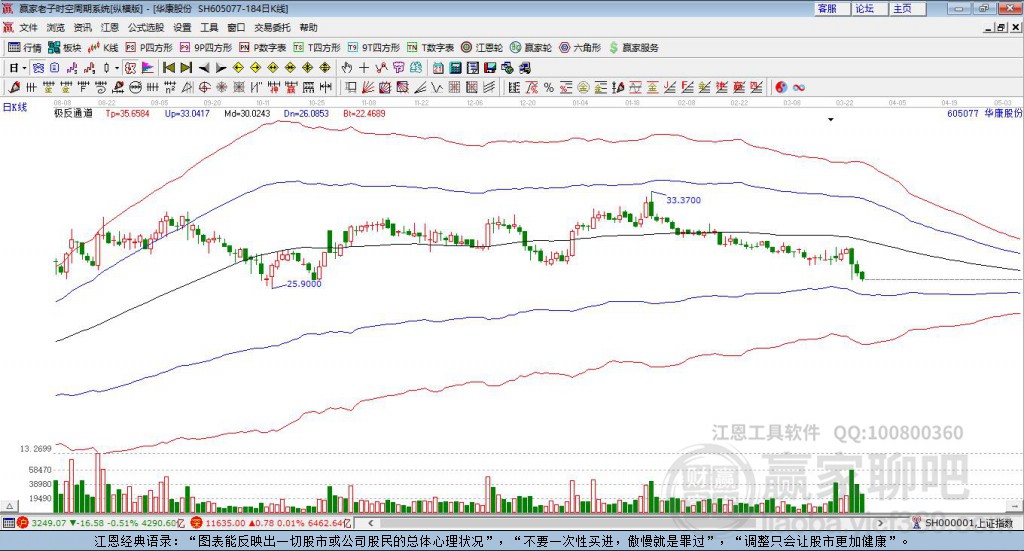Viewport: 1024px width, 551px height.
Task: Open the 窗口 menu
Action: pos(236,27)
